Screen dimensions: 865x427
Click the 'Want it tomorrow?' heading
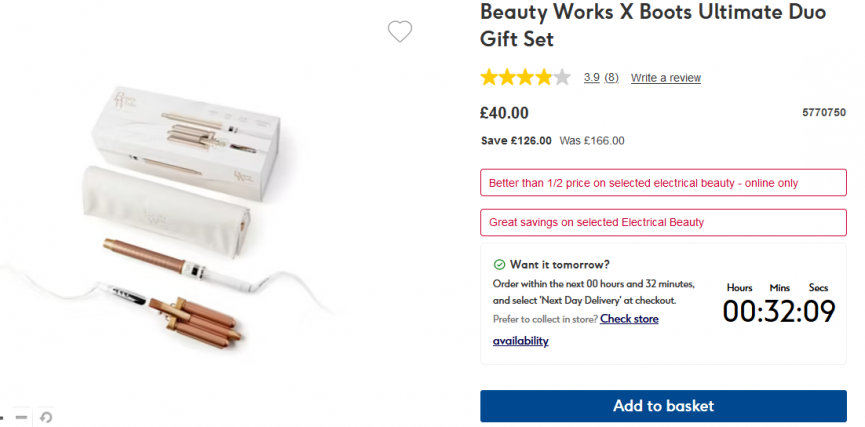559,265
